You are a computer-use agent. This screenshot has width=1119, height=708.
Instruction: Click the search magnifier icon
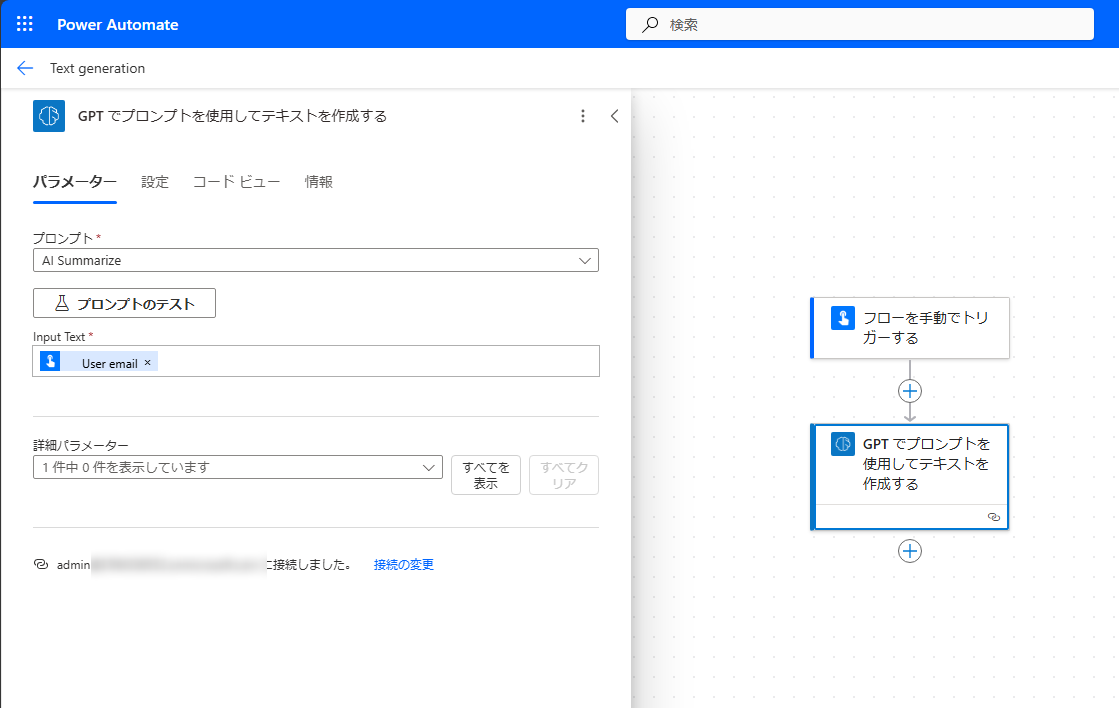pyautogui.click(x=650, y=24)
